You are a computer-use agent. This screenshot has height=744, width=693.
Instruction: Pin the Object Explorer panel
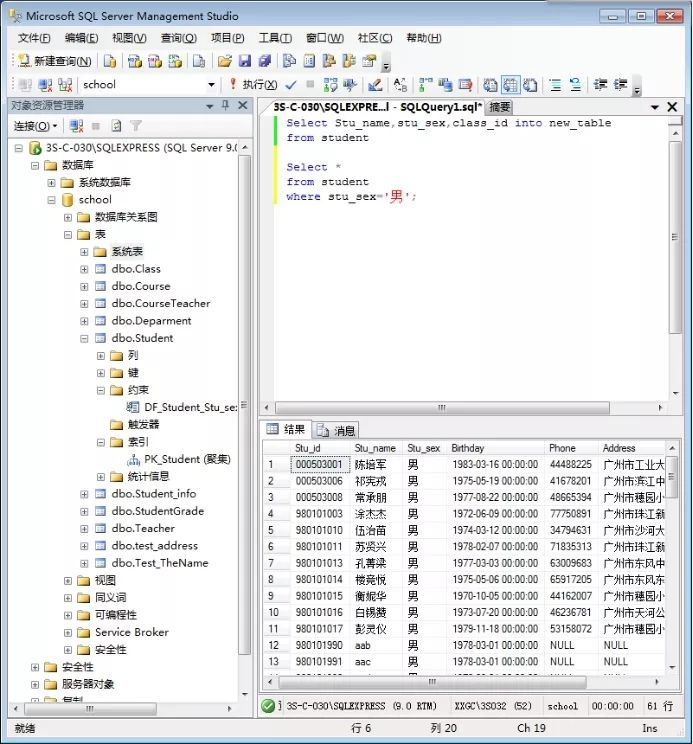225,105
